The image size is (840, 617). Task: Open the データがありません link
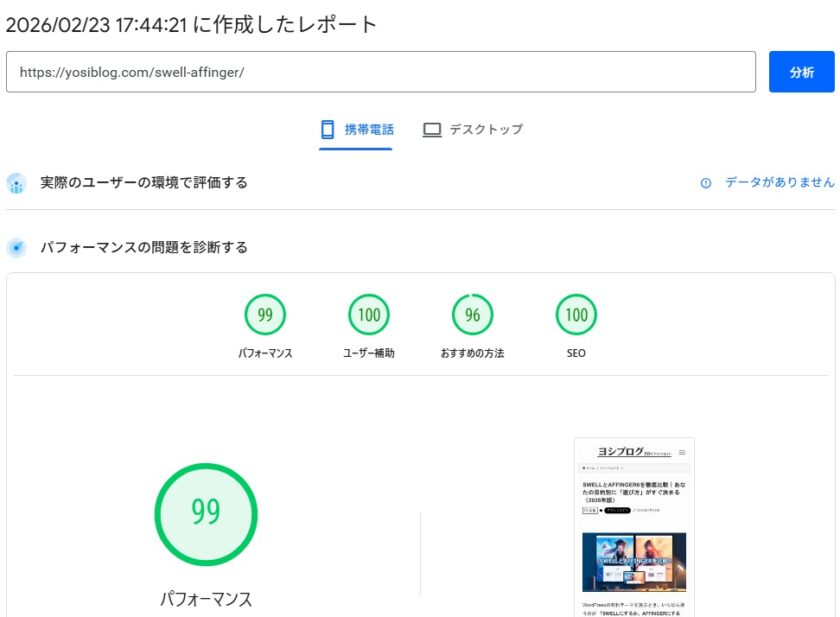(x=779, y=182)
